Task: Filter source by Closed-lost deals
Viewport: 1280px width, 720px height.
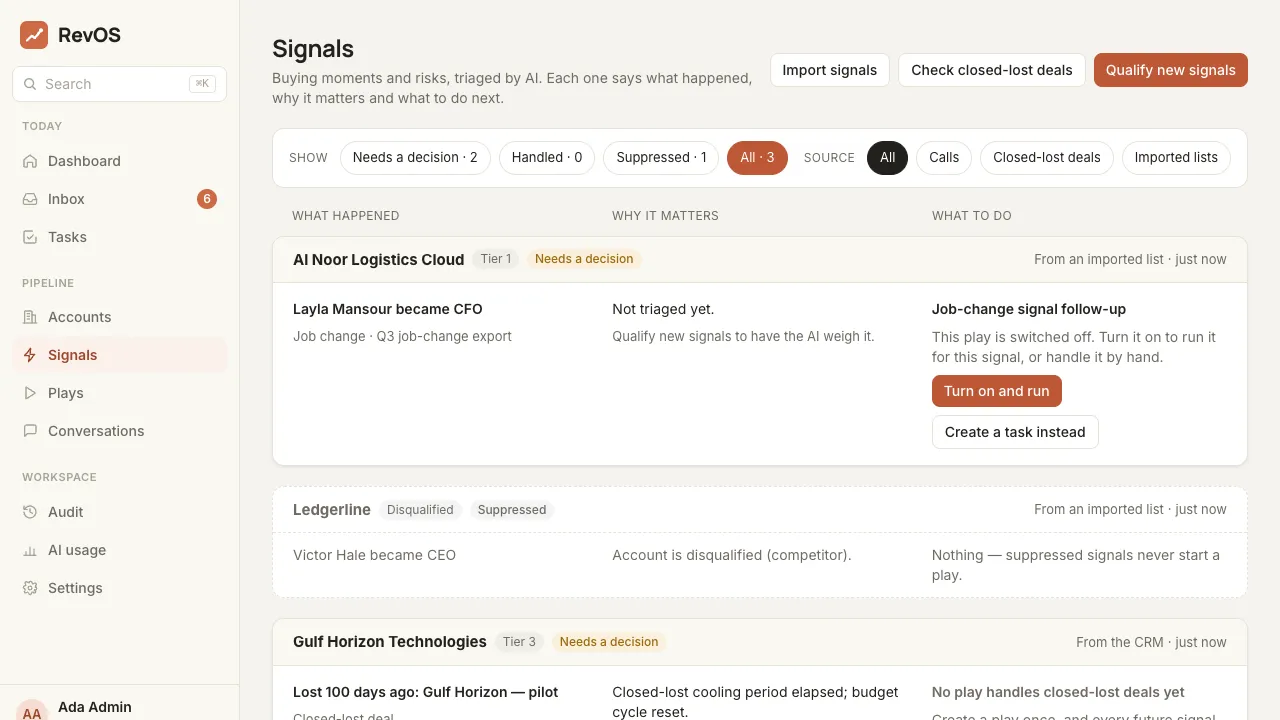Action: [1047, 157]
